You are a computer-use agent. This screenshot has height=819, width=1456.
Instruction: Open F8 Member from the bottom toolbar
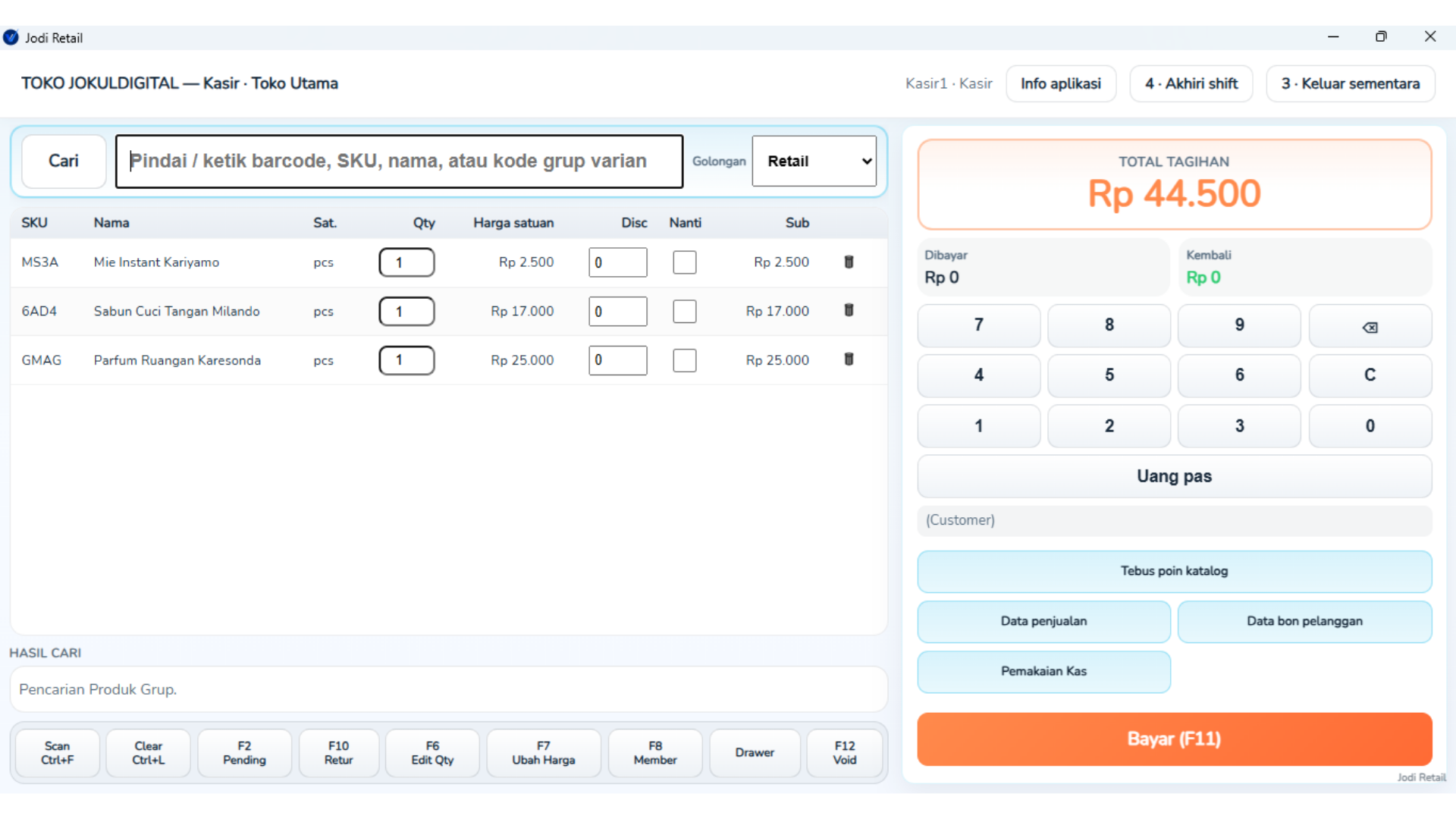click(655, 753)
